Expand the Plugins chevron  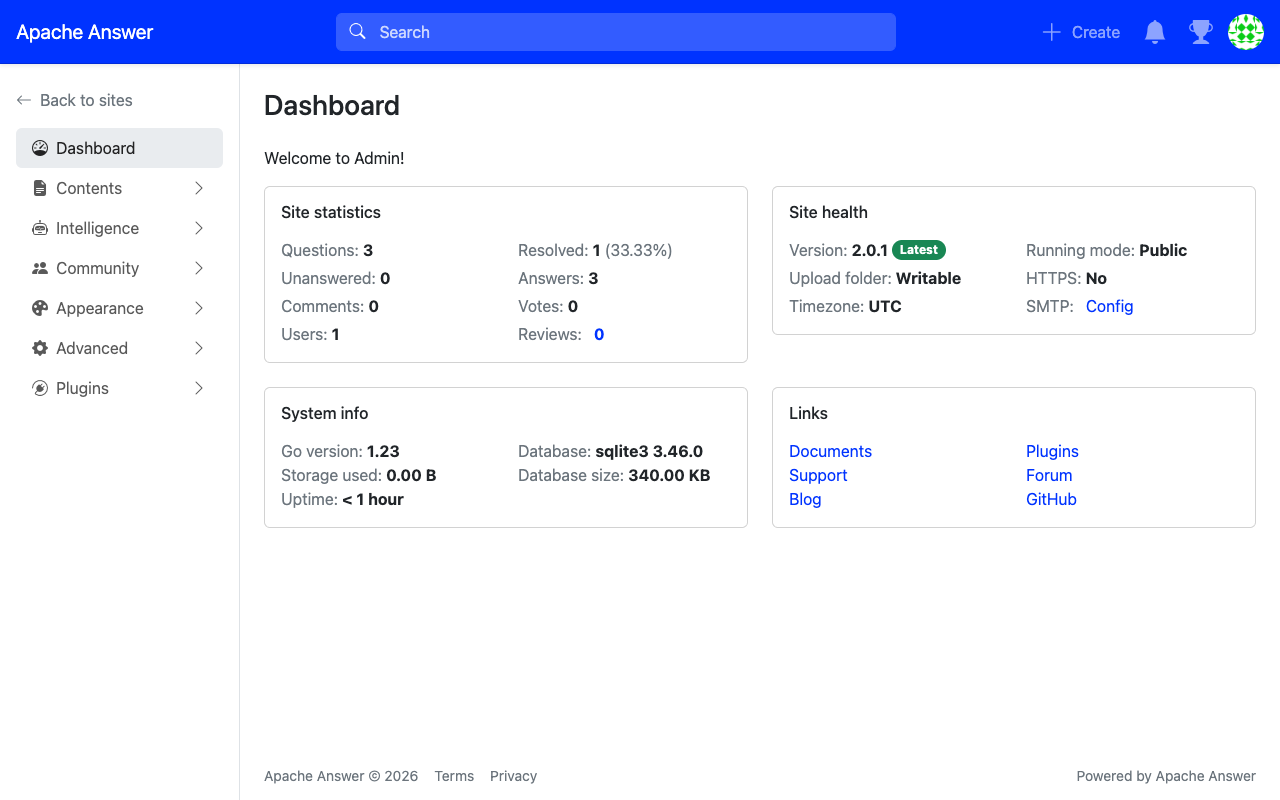pos(199,388)
